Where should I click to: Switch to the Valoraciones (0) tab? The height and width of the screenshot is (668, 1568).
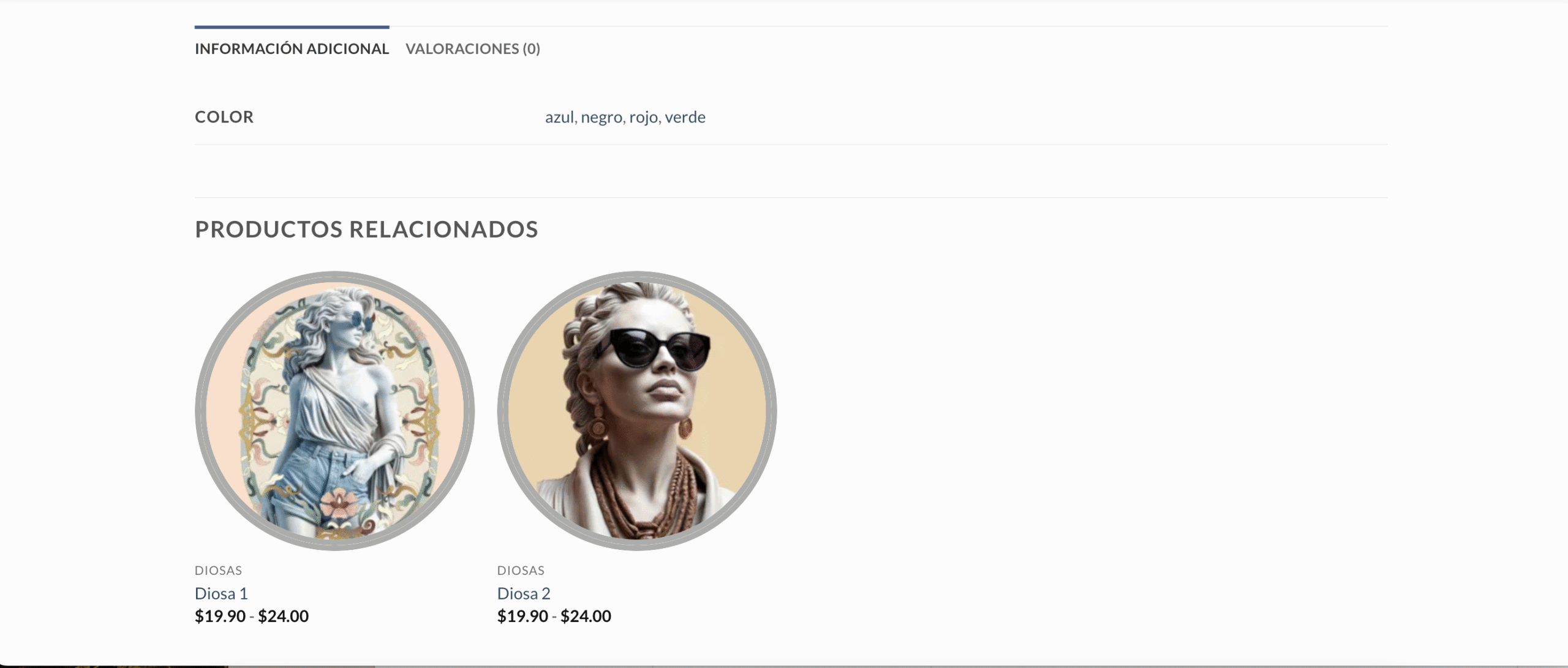pos(473,48)
